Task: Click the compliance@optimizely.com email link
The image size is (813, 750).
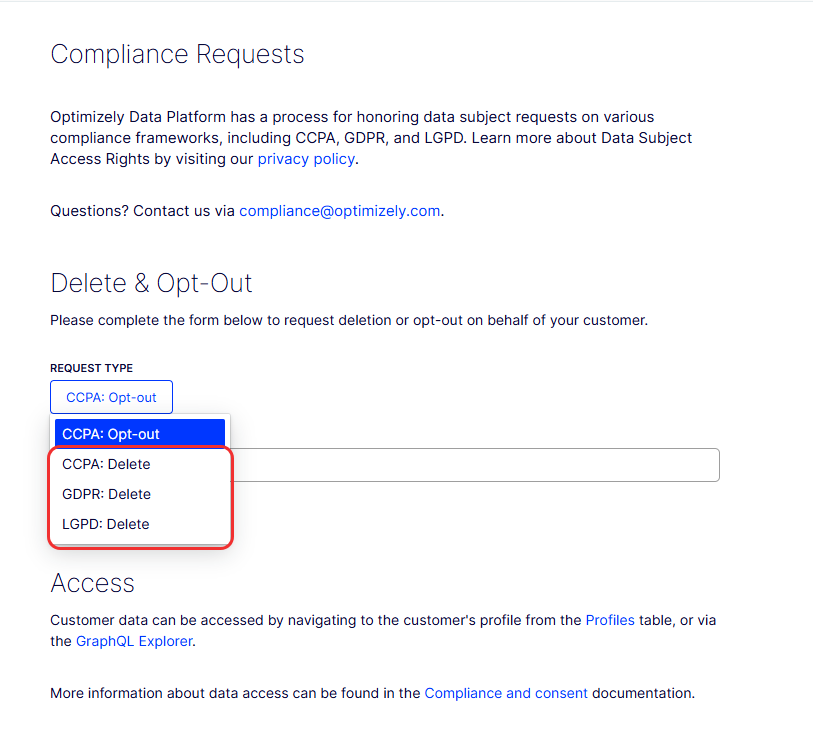Action: click(340, 211)
